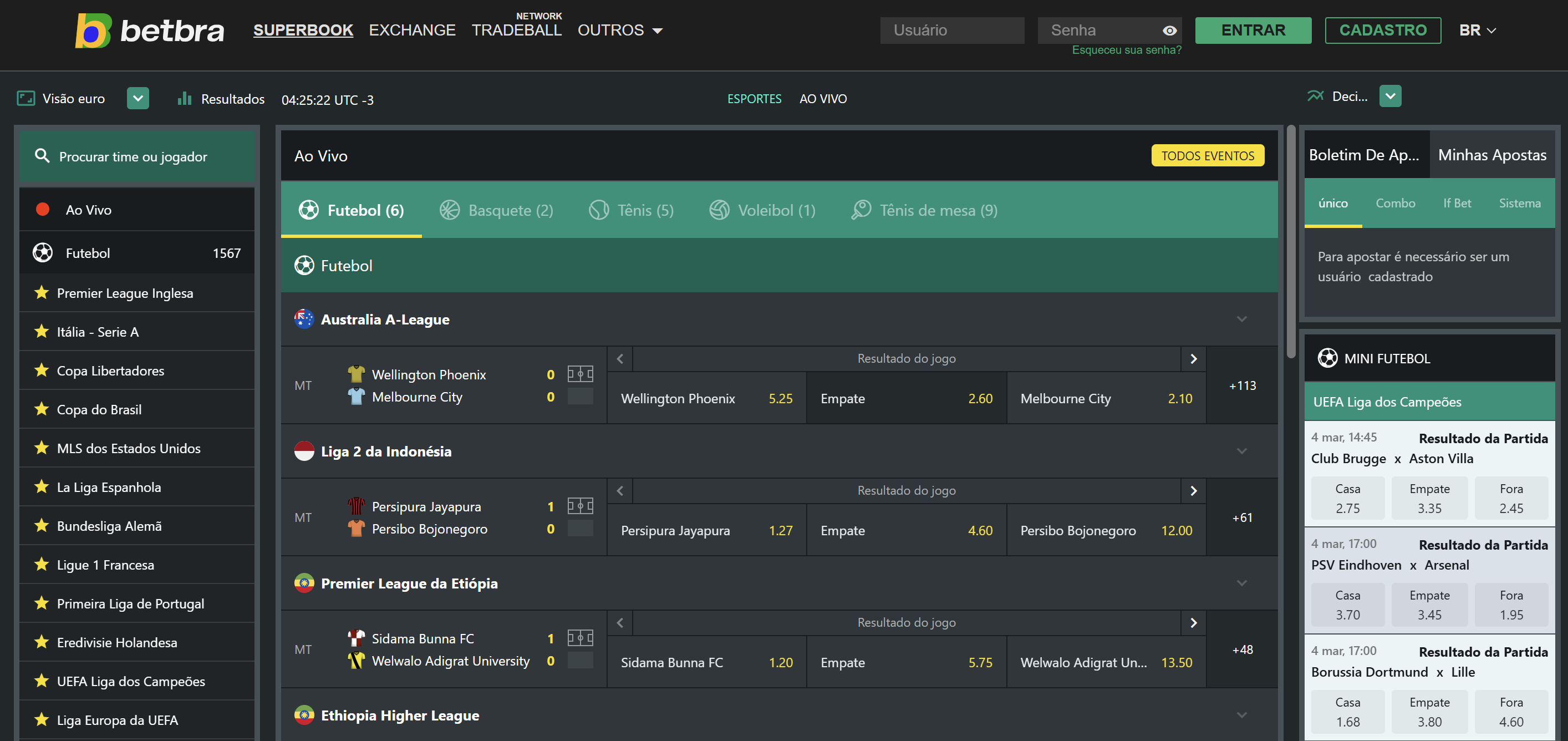Bet on Melbourne City at 2.10
1568x741 pixels.
coord(1106,398)
